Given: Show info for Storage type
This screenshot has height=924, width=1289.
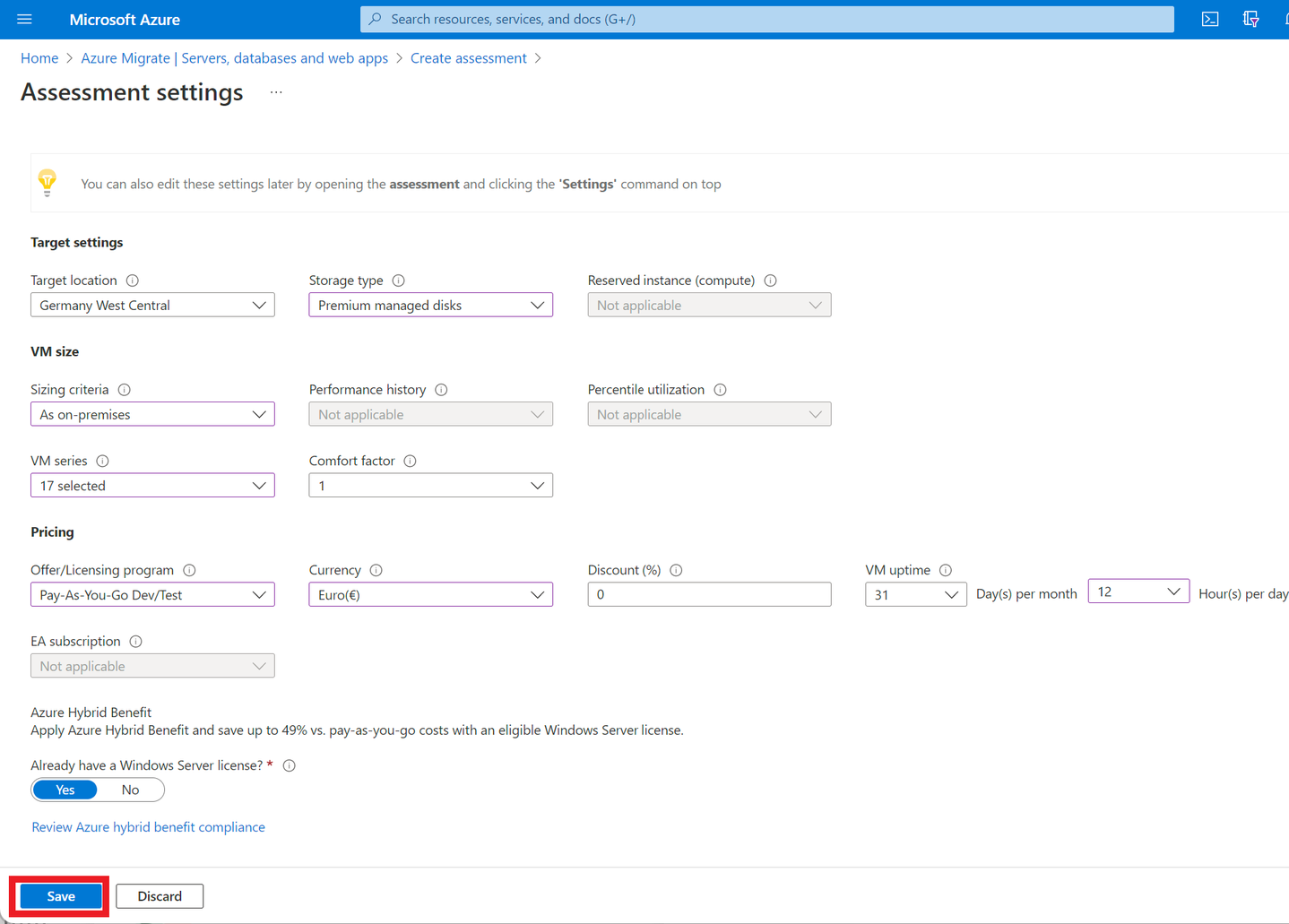Looking at the screenshot, I should 399,281.
